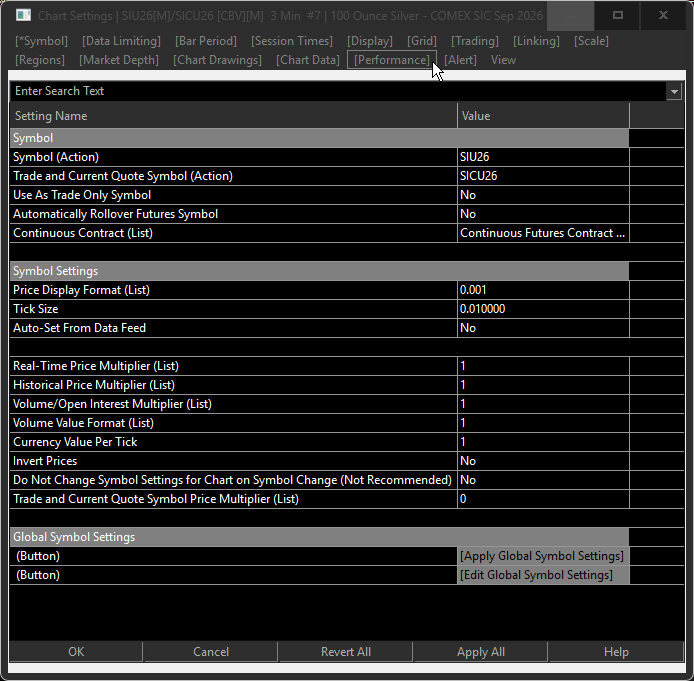Open the [Alert] tab

point(460,60)
